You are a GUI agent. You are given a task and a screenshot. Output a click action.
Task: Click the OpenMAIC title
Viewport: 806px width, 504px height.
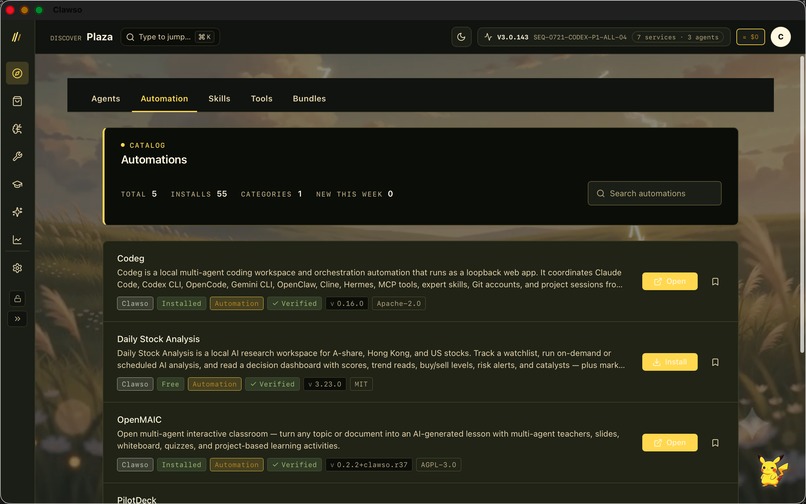(139, 420)
